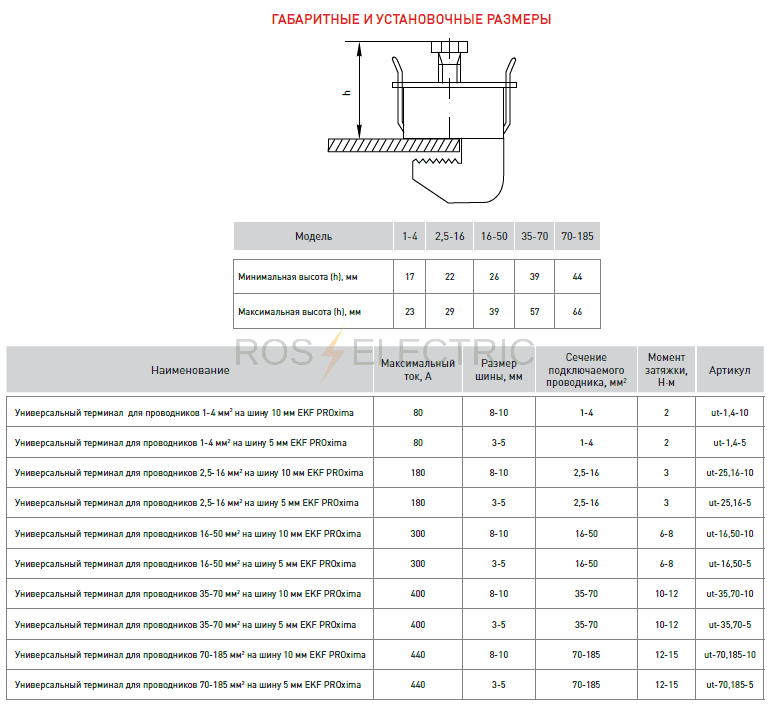Click article ut-1,4-10

point(730,413)
